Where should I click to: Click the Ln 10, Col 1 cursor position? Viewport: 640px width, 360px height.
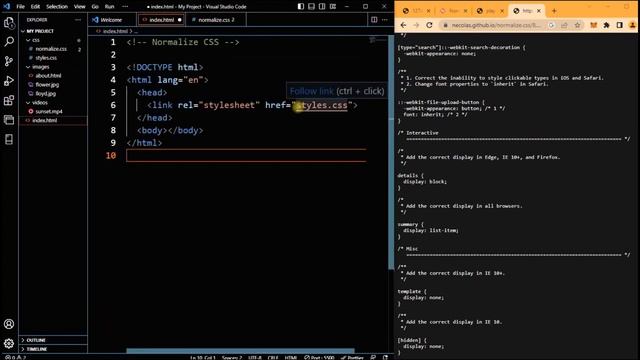point(202,357)
